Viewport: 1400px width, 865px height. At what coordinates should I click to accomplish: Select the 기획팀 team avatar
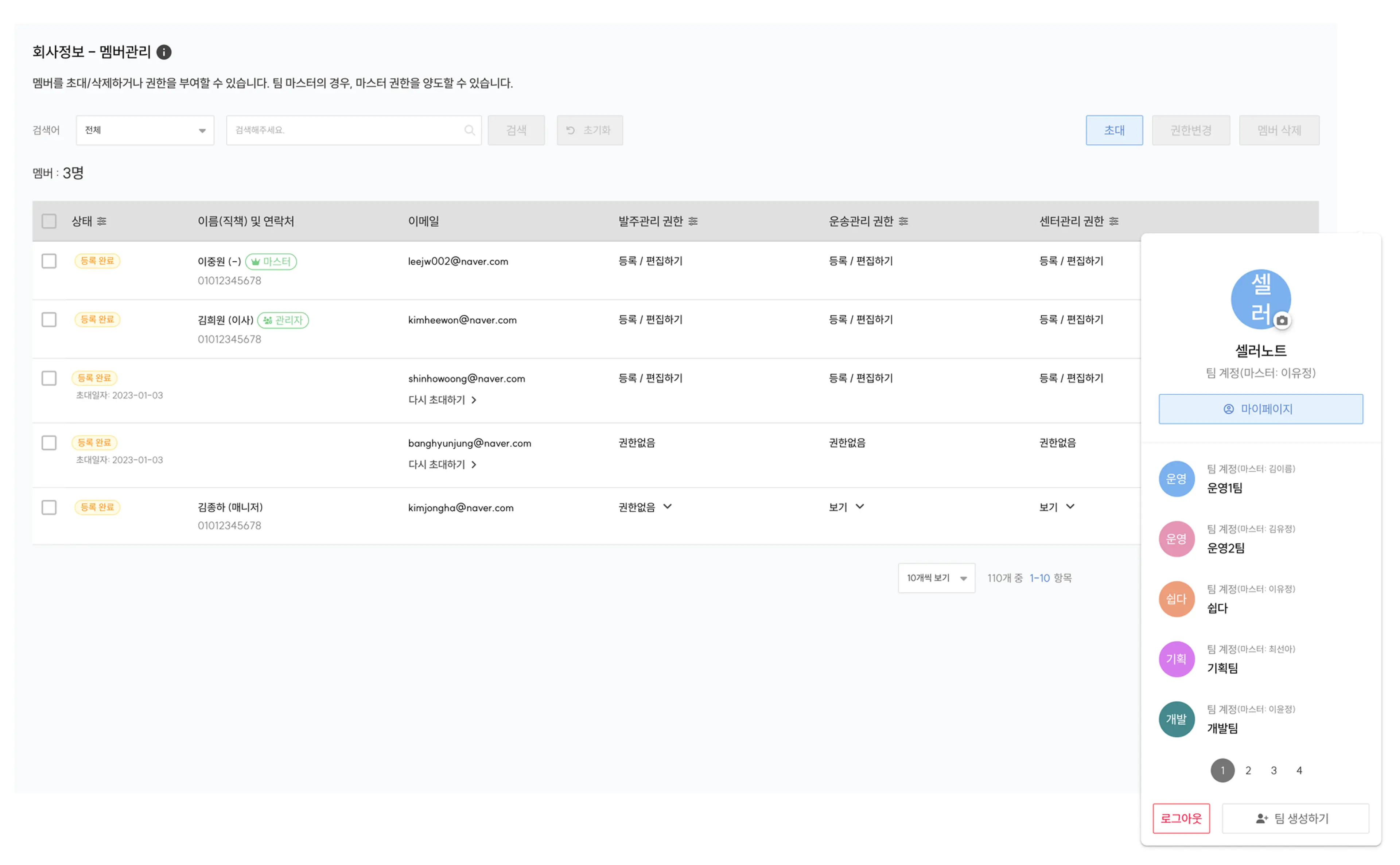(x=1176, y=659)
